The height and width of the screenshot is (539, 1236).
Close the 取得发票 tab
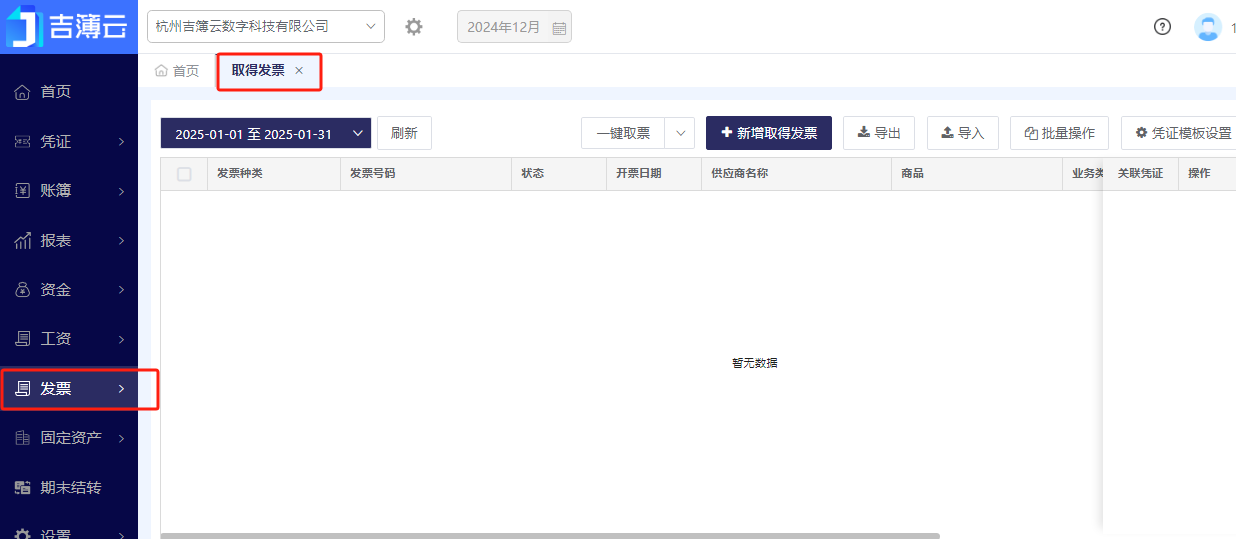coord(299,71)
